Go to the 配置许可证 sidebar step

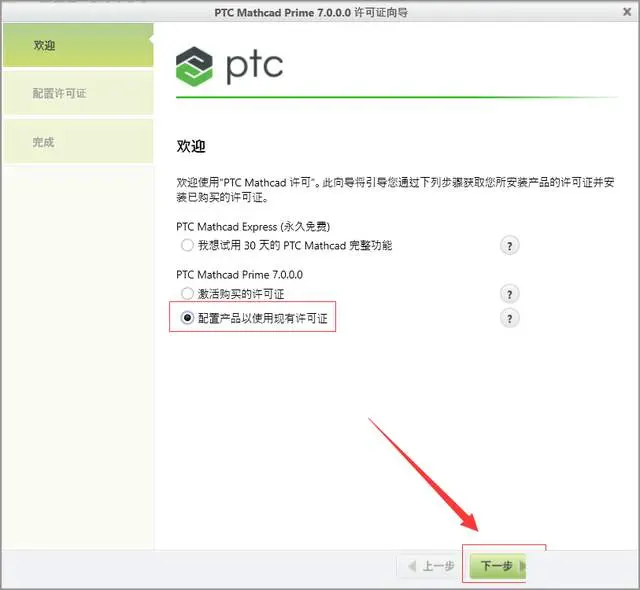[78, 93]
